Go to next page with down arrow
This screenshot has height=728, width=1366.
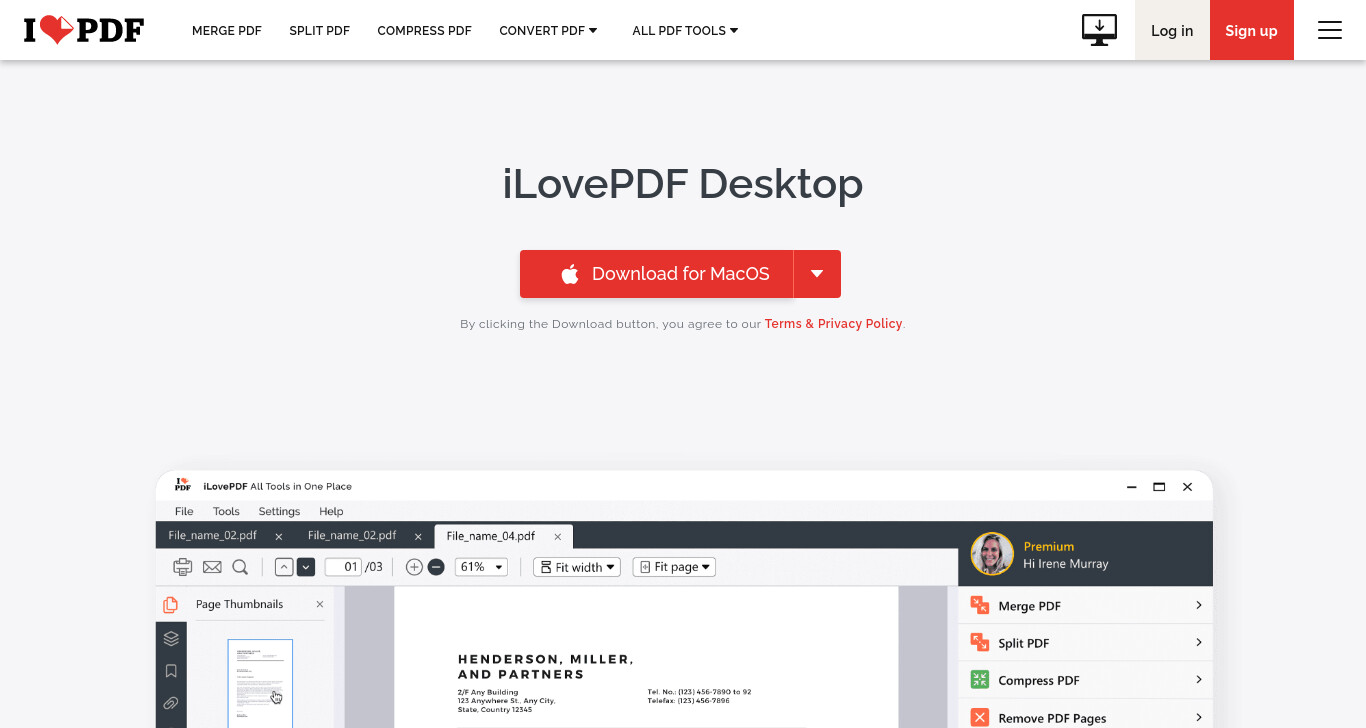pyautogui.click(x=306, y=567)
